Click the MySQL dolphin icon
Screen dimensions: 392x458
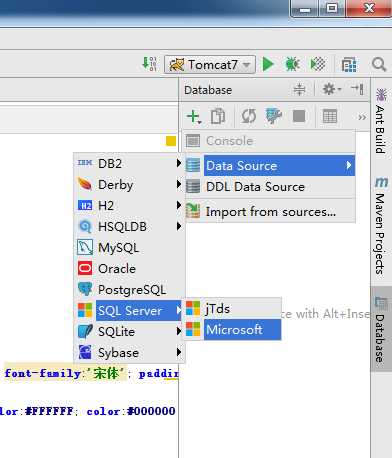pyautogui.click(x=85, y=247)
